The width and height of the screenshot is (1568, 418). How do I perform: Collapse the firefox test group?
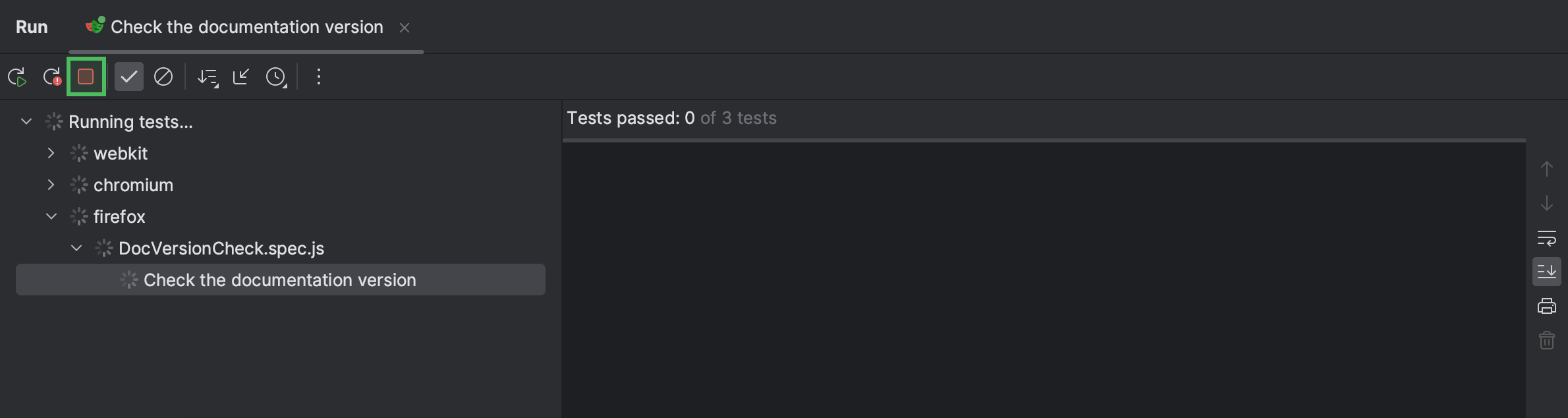pyautogui.click(x=51, y=216)
